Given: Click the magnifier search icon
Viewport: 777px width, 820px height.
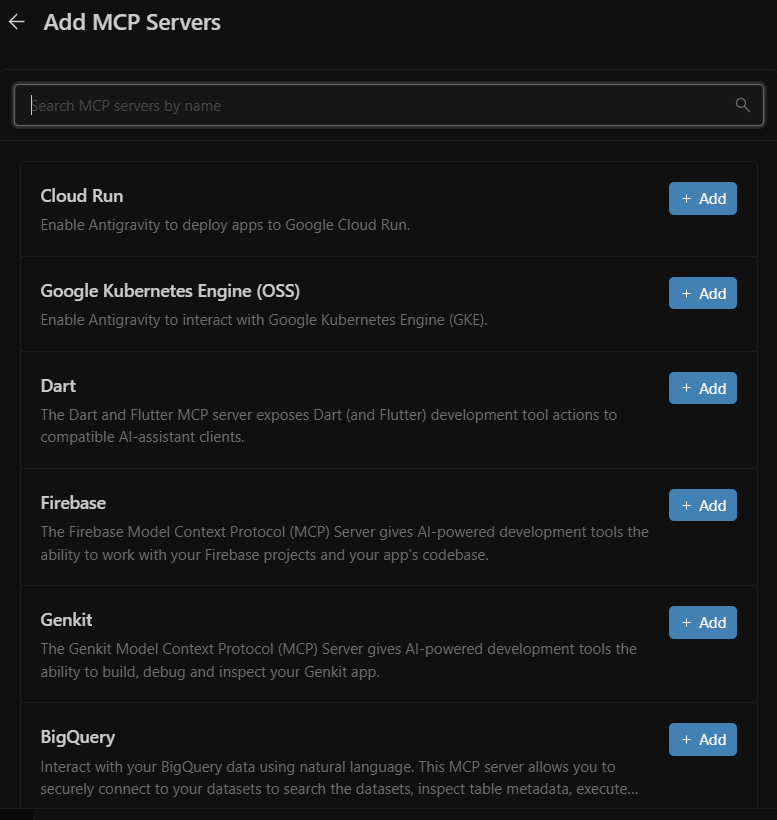Looking at the screenshot, I should coord(742,105).
